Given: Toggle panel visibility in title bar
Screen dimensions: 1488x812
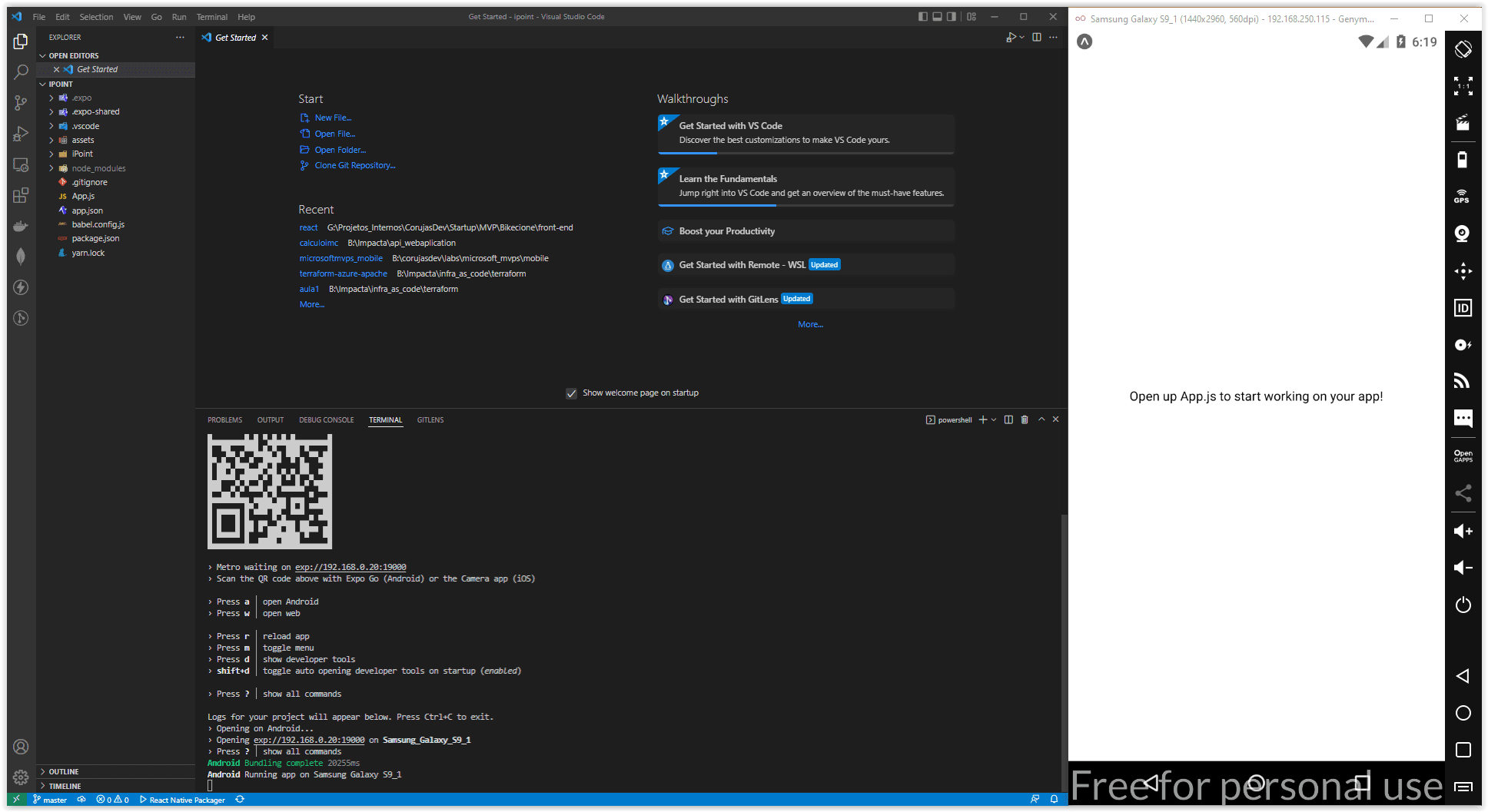Looking at the screenshot, I should (937, 16).
